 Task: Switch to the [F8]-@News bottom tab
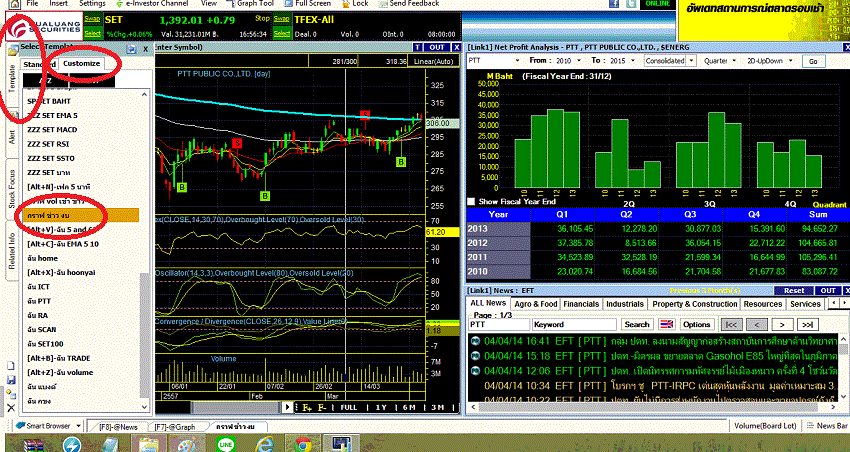118,427
